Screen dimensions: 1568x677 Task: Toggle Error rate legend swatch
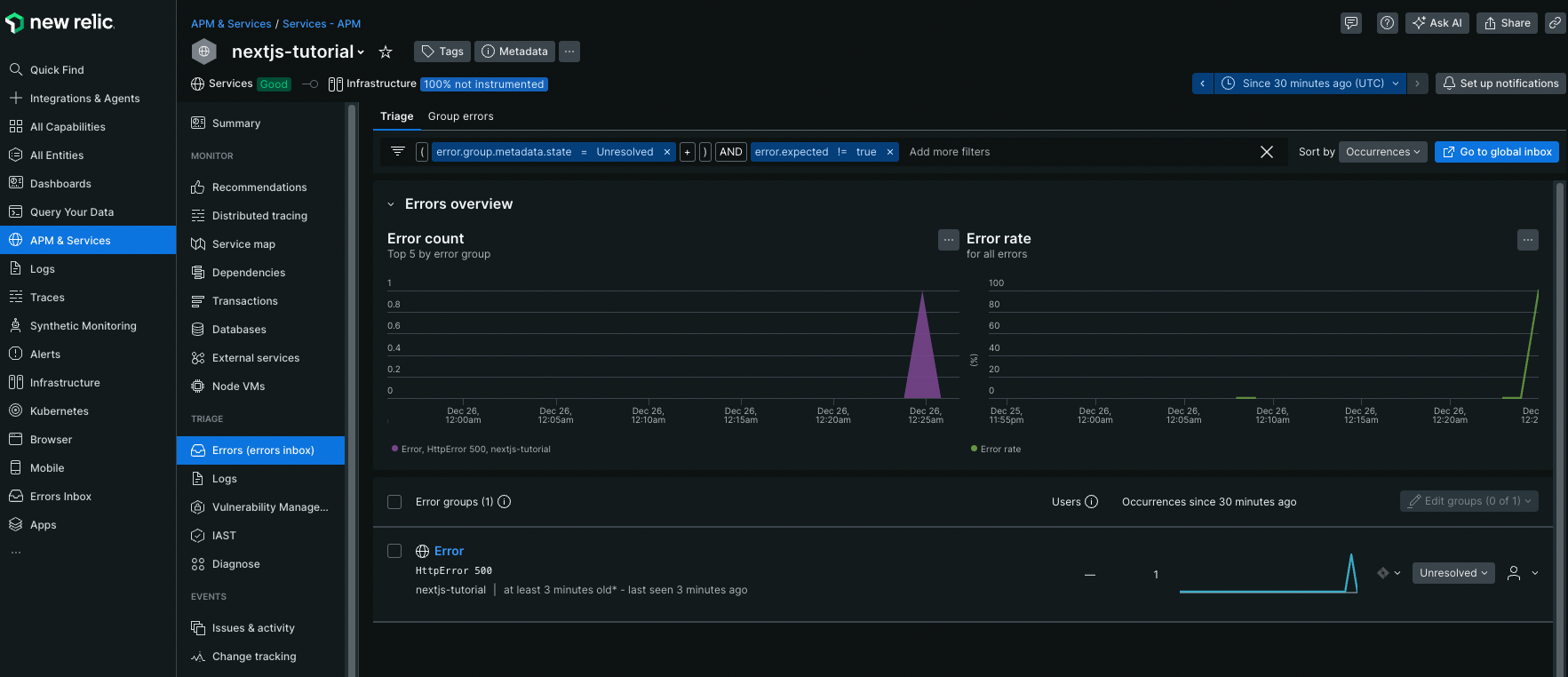[x=974, y=450]
